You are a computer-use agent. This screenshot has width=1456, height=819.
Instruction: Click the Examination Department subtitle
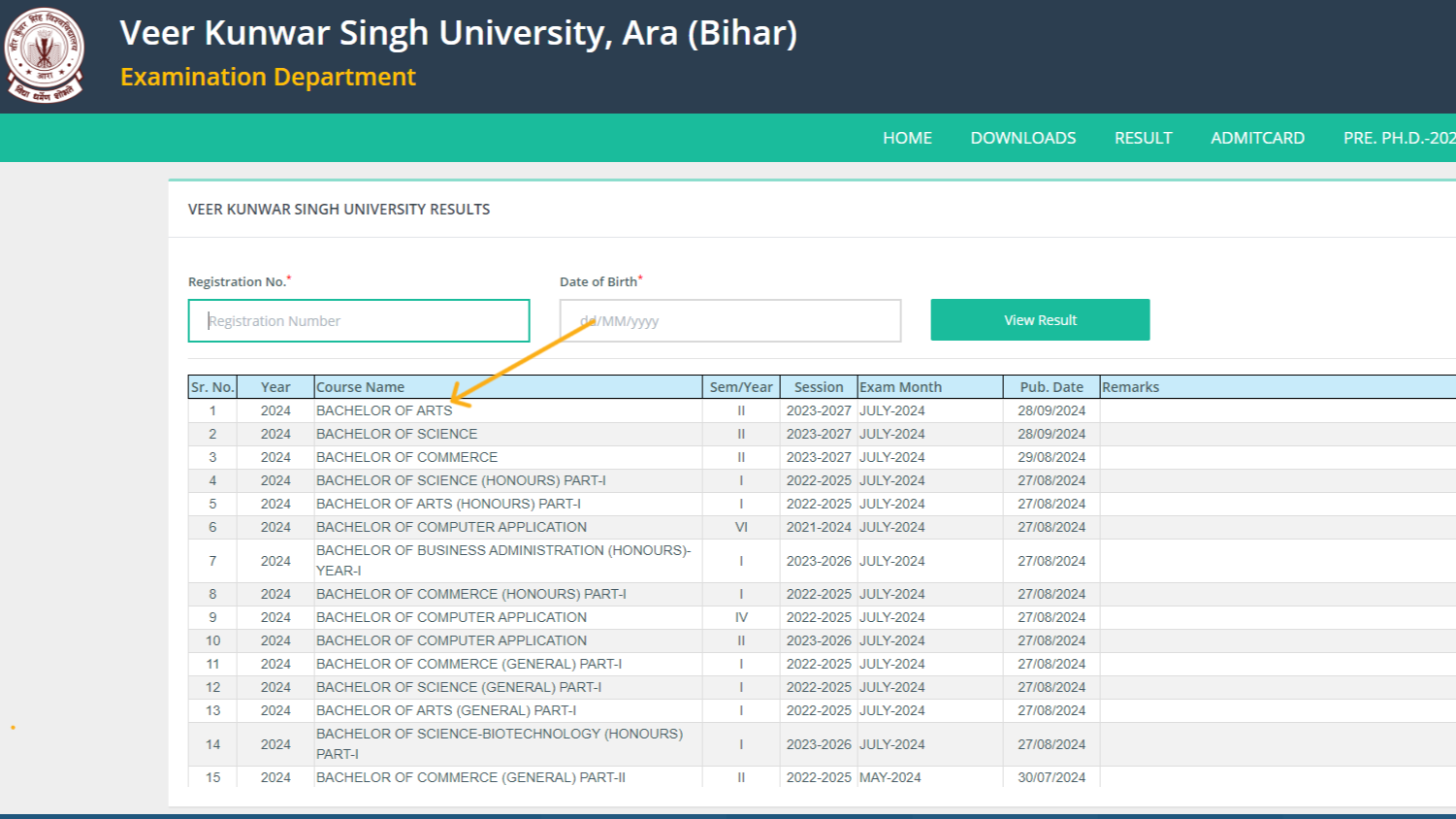(268, 77)
